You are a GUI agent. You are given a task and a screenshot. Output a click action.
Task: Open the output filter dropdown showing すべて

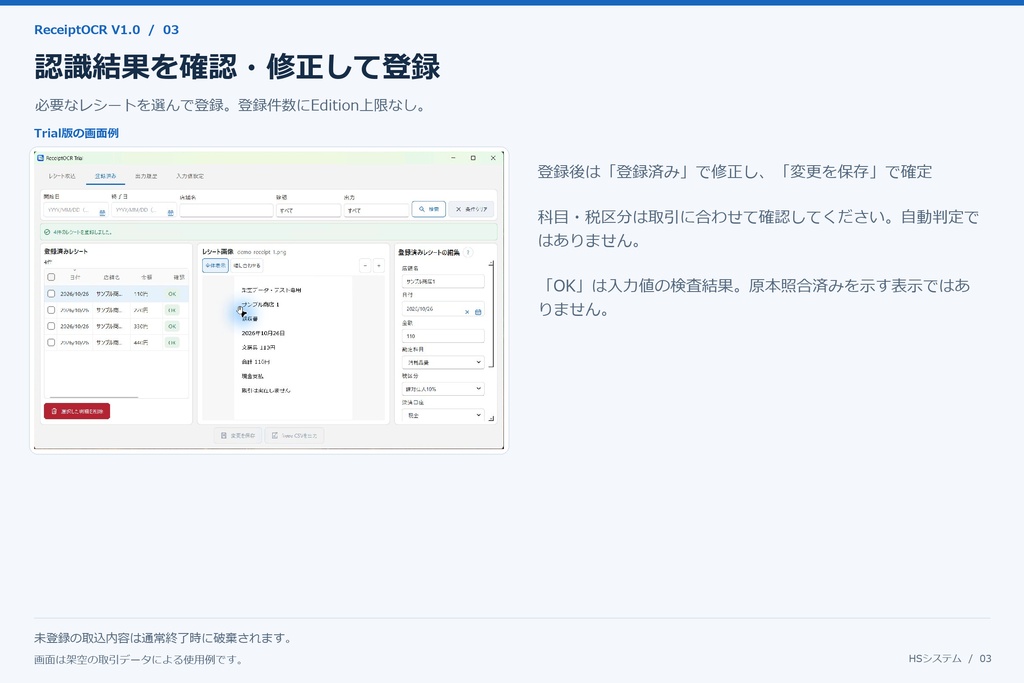click(x=376, y=210)
